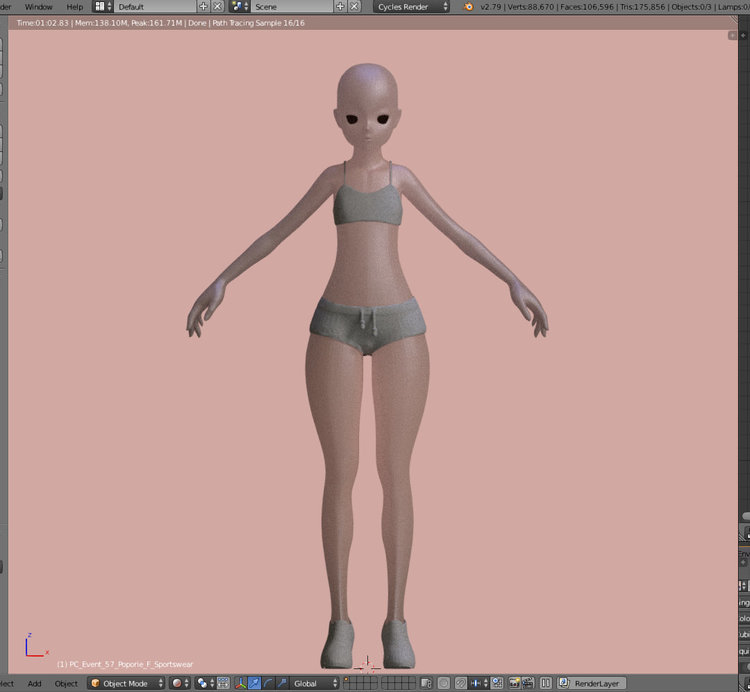Render OpenGL animation of viewport
This screenshot has height=692, width=750.
click(x=528, y=683)
